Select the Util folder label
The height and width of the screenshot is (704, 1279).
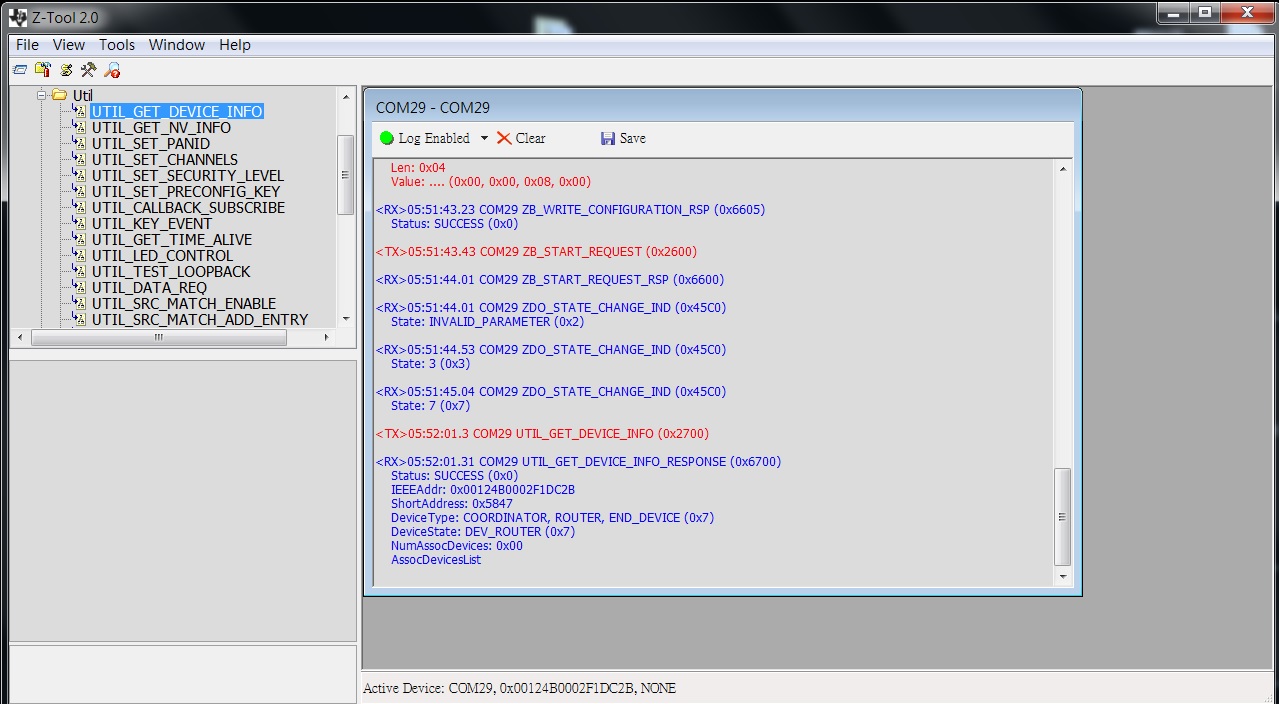(x=82, y=96)
